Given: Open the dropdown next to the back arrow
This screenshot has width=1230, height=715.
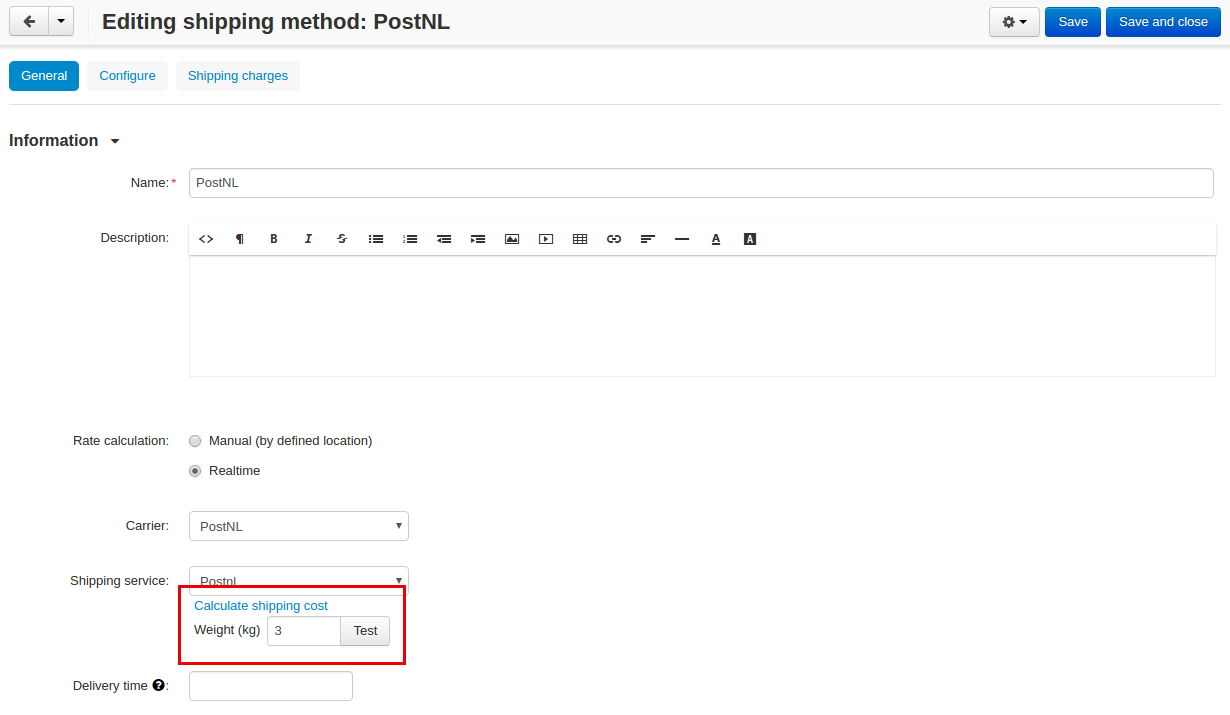Looking at the screenshot, I should (x=61, y=22).
